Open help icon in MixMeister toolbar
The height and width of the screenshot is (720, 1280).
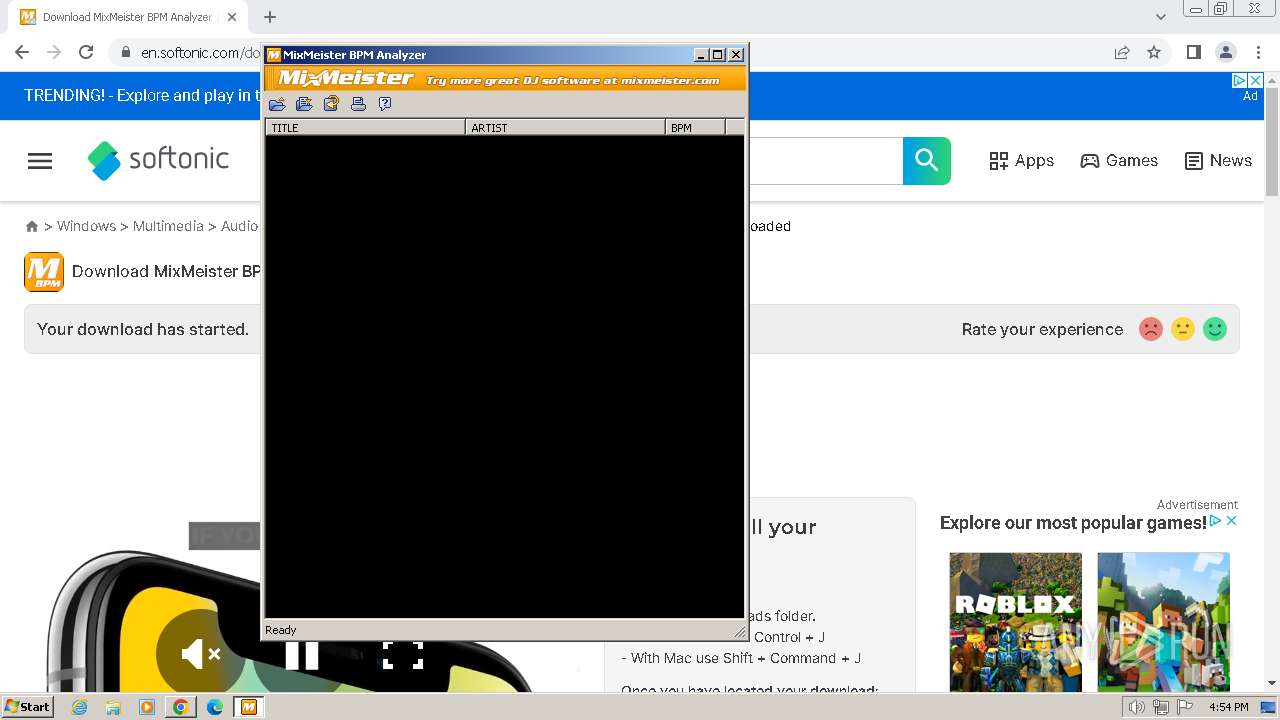[385, 104]
